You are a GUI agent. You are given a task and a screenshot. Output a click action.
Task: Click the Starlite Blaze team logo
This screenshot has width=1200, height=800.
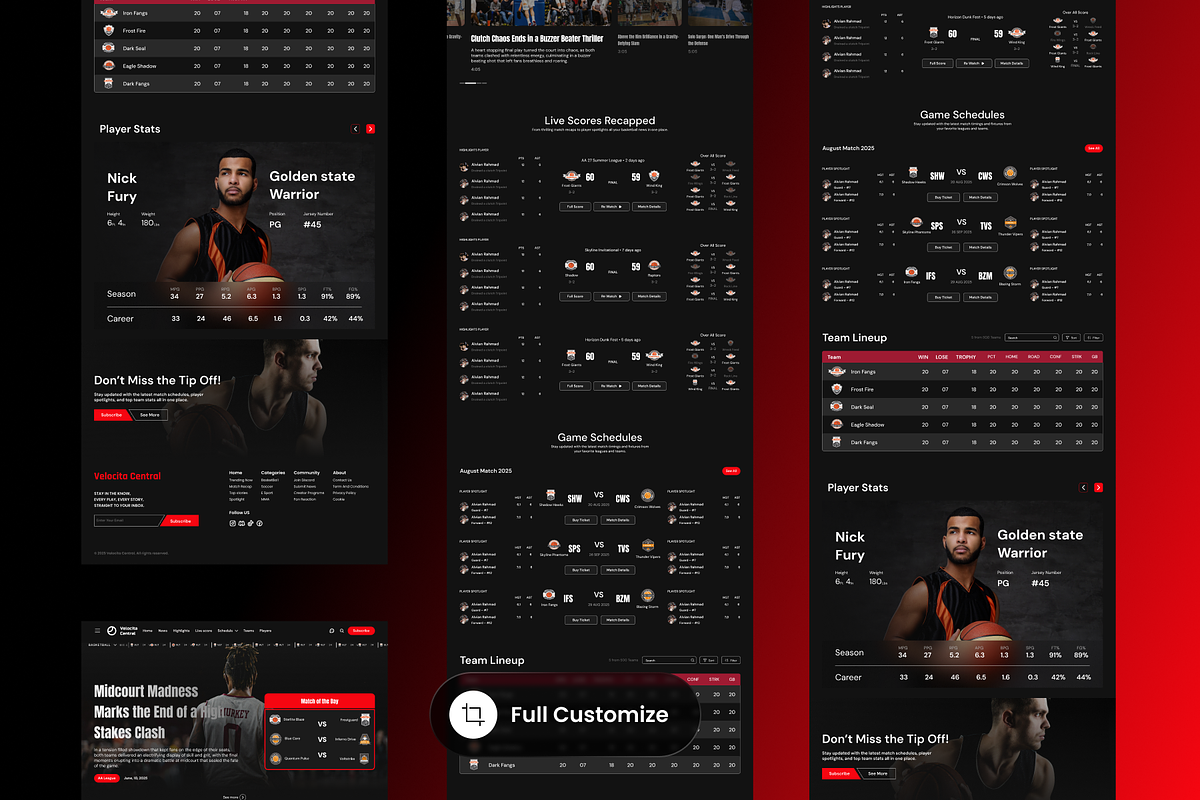point(275,720)
